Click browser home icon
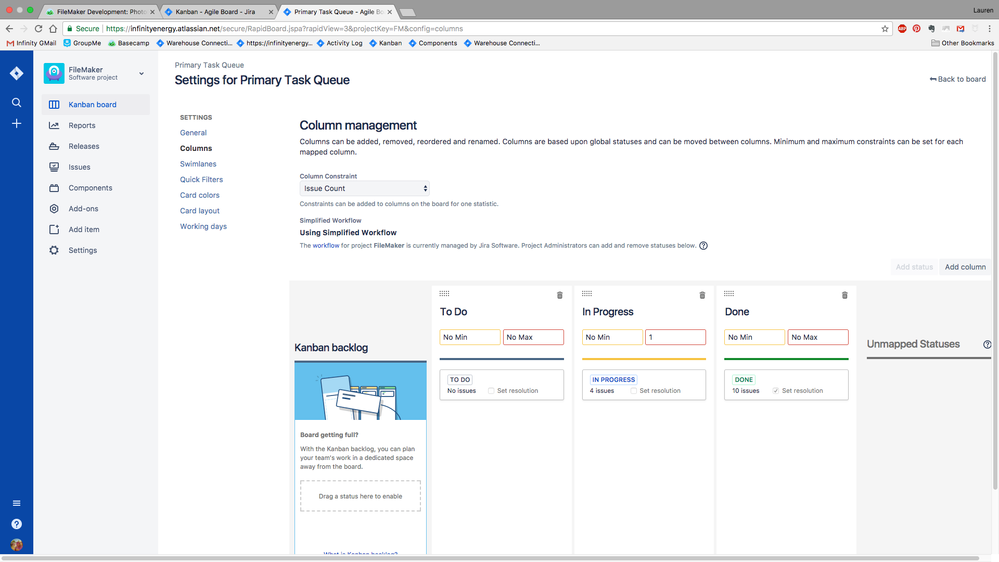 [x=53, y=29]
